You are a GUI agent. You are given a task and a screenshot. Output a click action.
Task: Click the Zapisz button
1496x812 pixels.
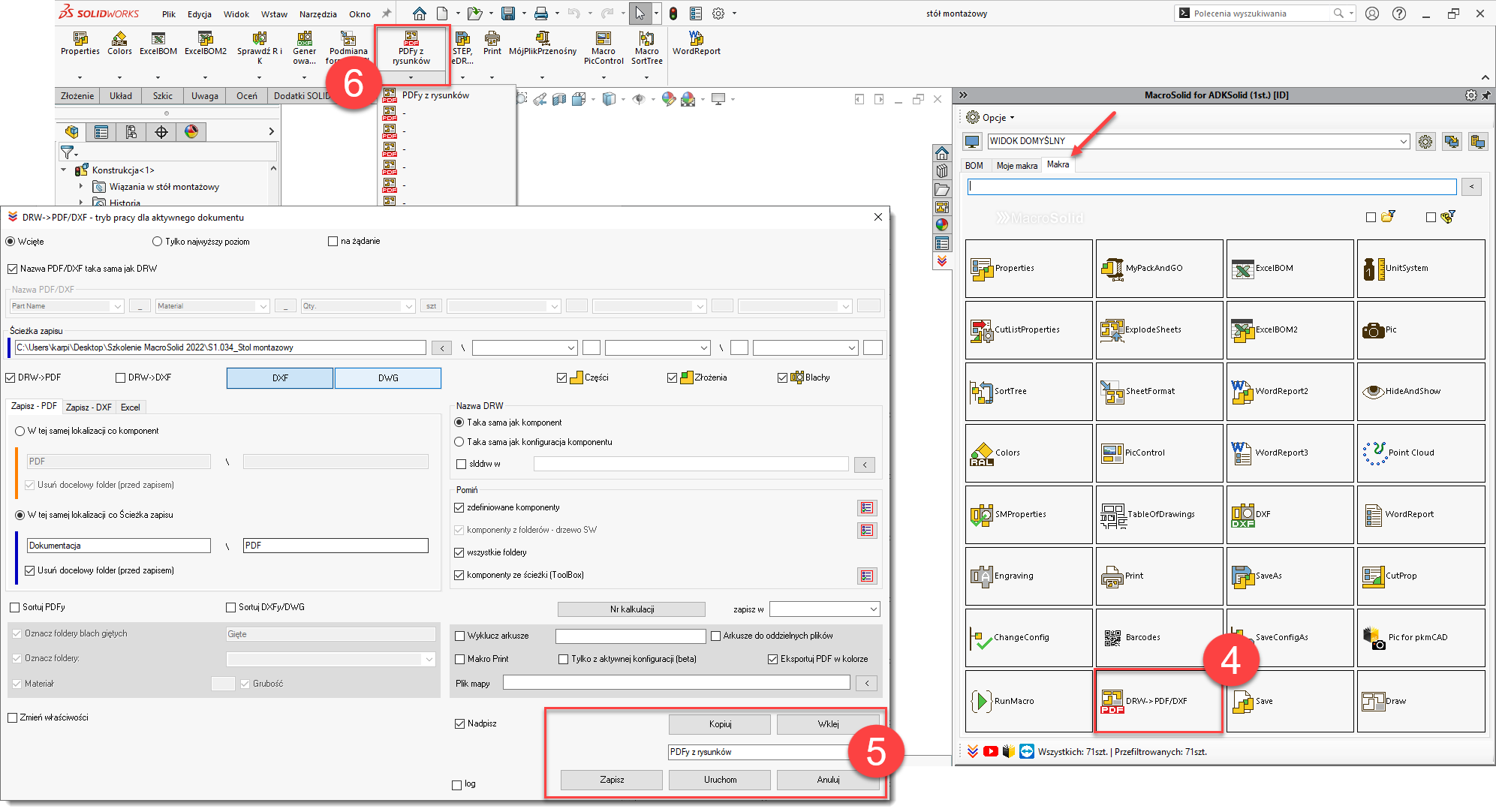[x=612, y=780]
